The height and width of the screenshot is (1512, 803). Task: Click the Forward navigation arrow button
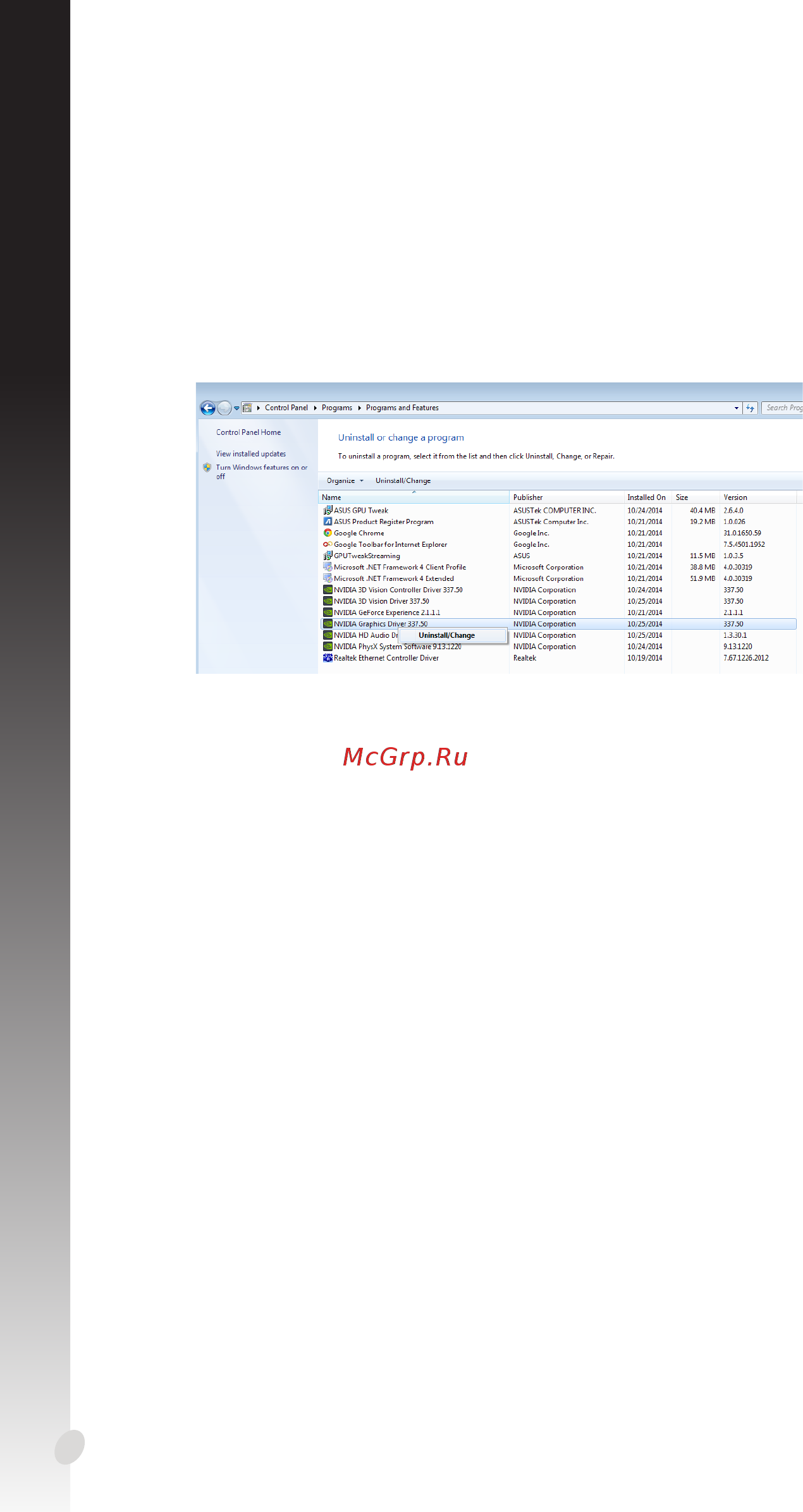(x=224, y=408)
